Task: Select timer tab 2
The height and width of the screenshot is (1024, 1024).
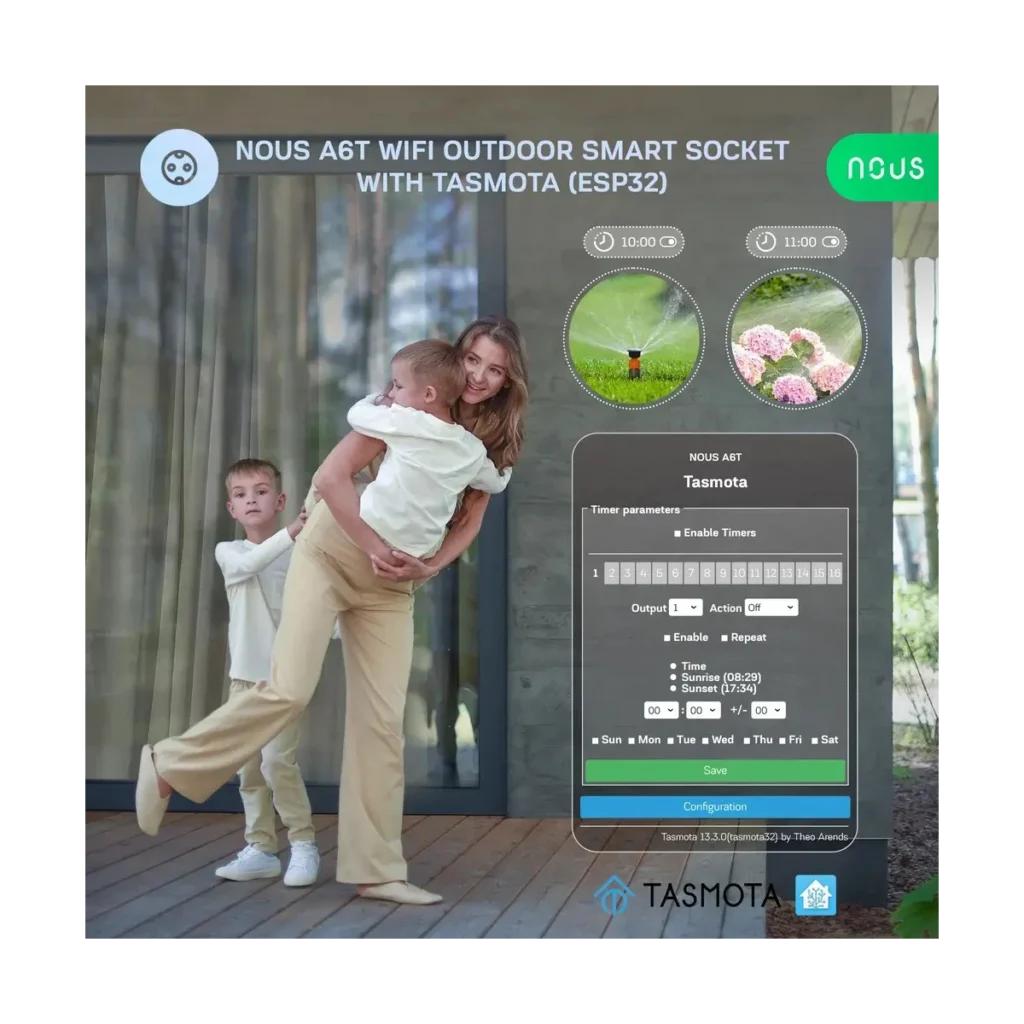Action: point(611,573)
